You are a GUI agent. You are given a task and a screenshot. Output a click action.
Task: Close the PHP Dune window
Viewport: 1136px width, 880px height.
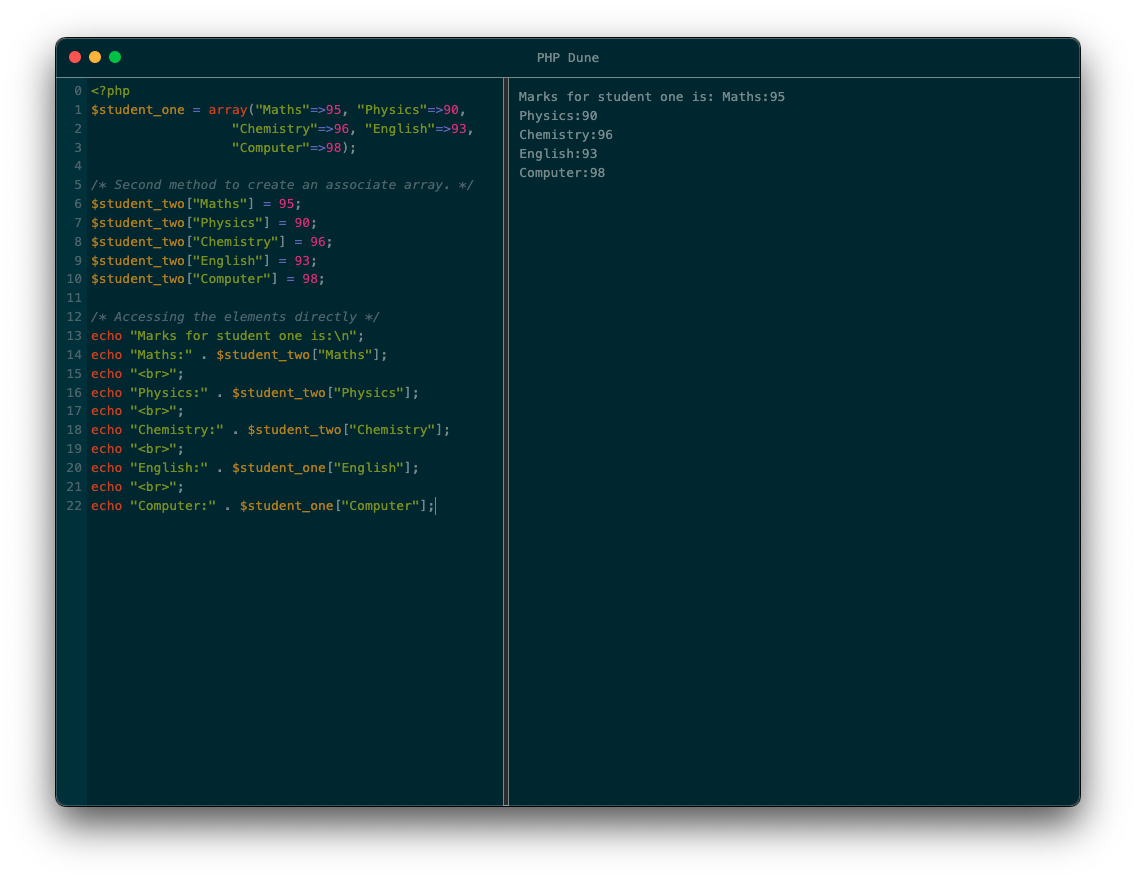click(75, 57)
